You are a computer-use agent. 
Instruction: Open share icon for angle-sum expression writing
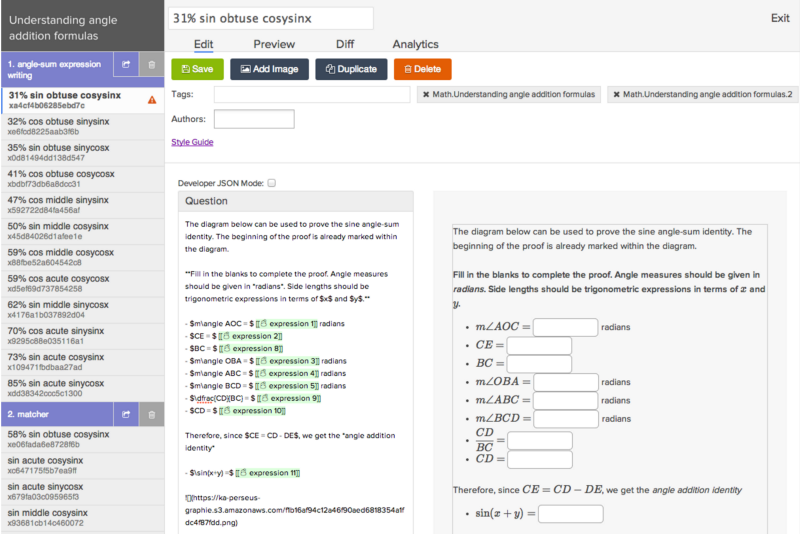point(126,65)
